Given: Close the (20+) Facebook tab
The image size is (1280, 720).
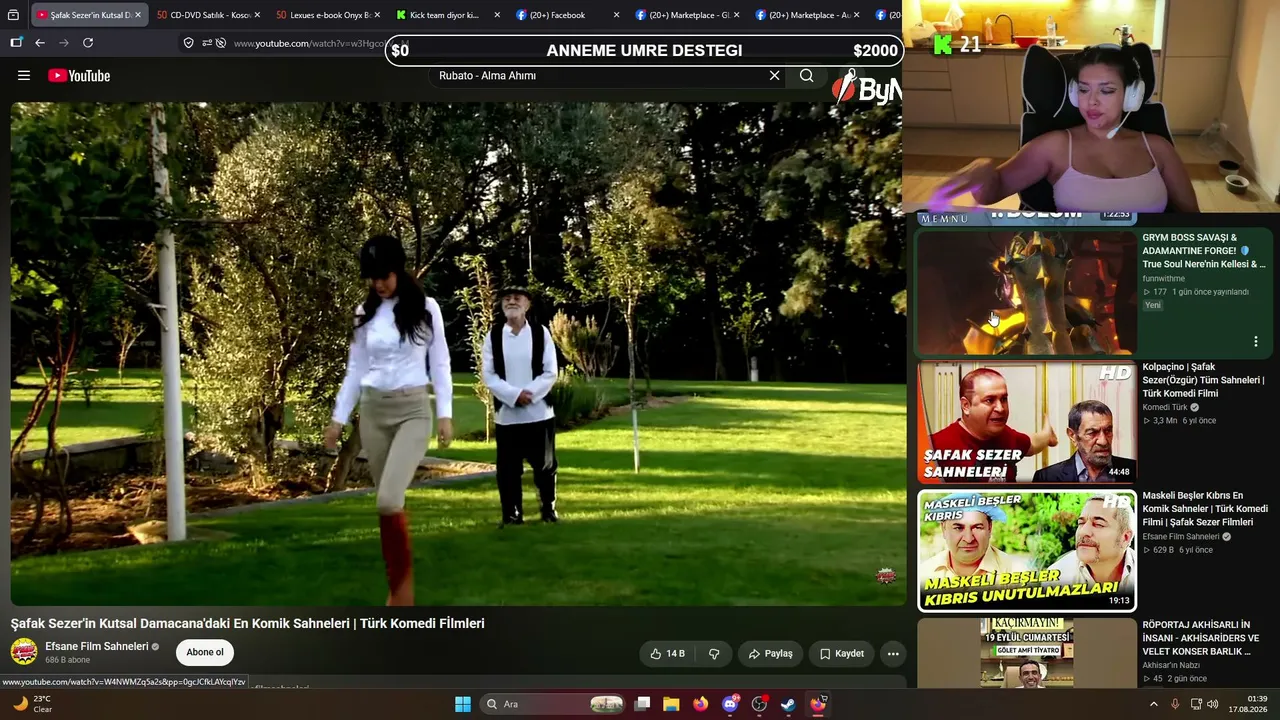Looking at the screenshot, I should (x=616, y=15).
